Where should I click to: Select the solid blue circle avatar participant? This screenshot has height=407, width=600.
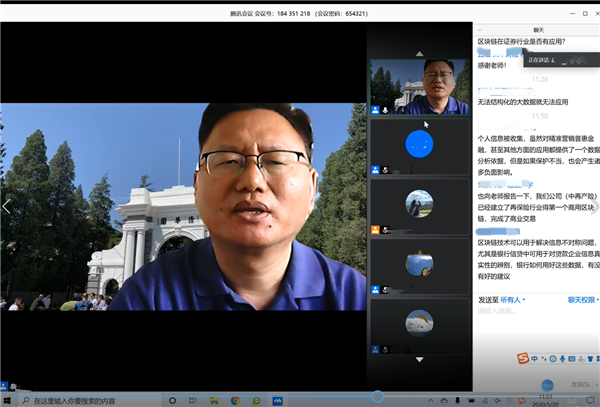point(419,145)
